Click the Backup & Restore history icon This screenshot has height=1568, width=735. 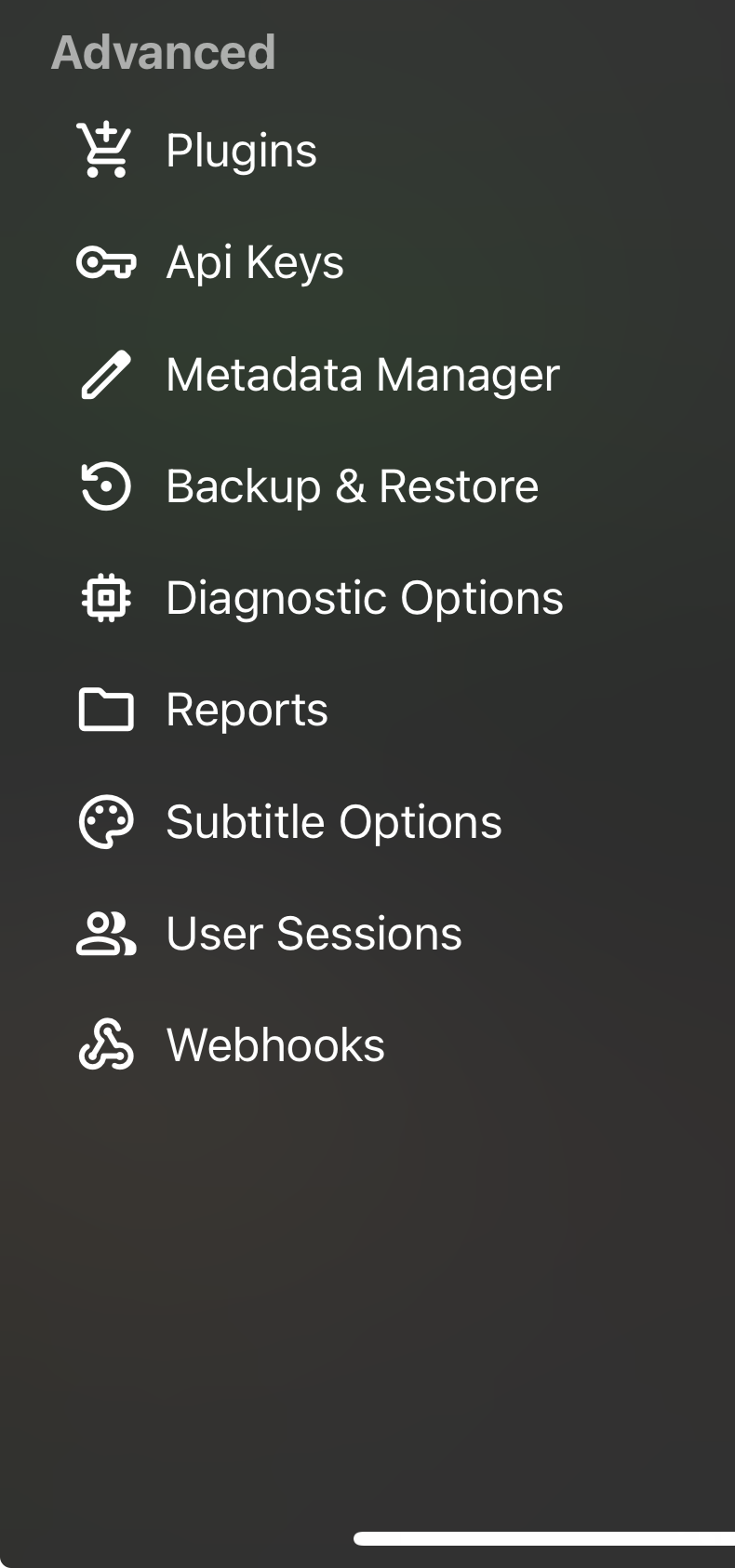[105, 486]
